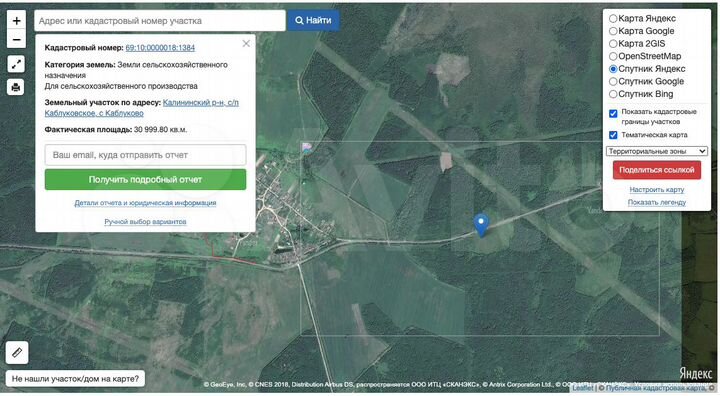Focus the address or cadastral number search field
This screenshot has width=720, height=396.
coord(160,21)
